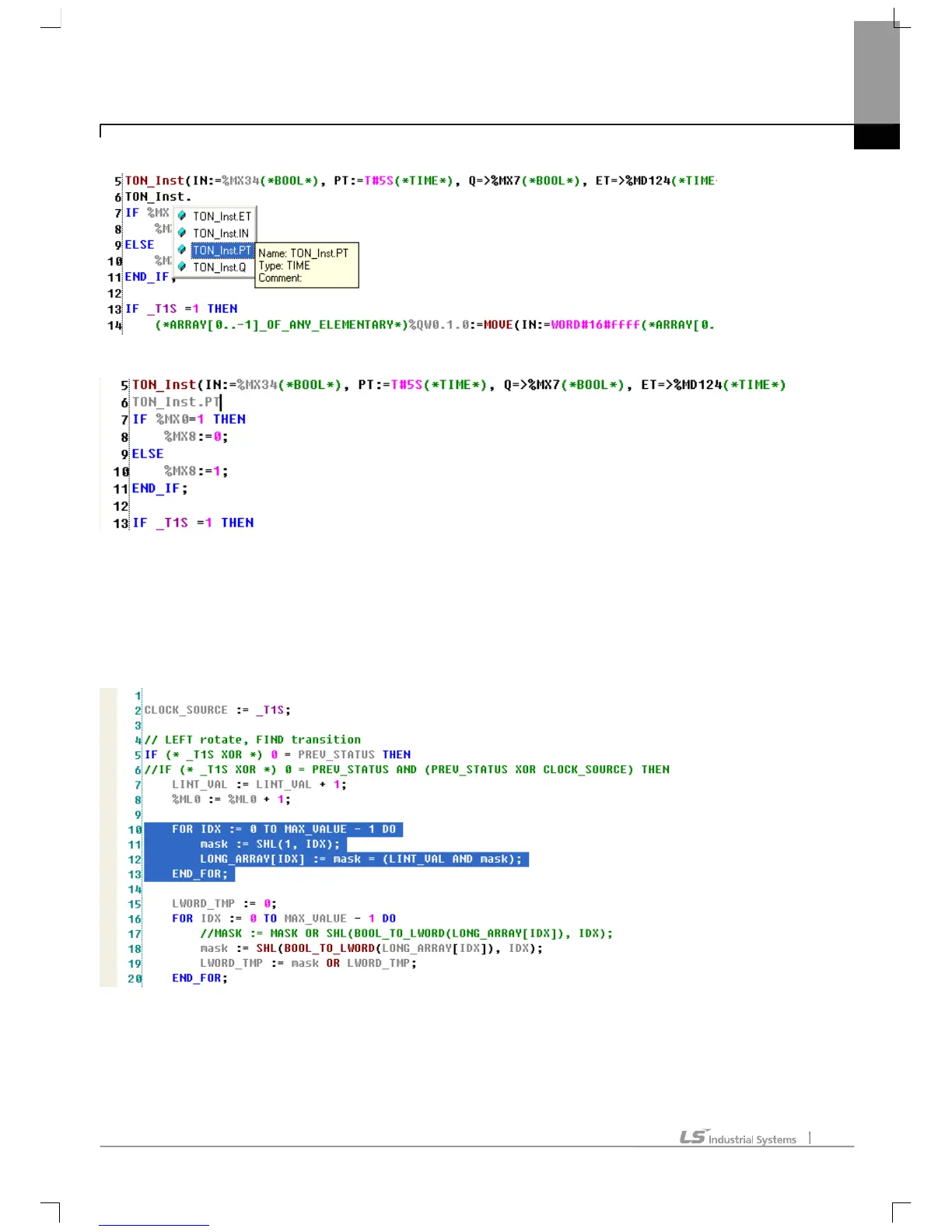
Task: Click 'IF %MX0=1 THEN' code line
Action: click(189, 419)
